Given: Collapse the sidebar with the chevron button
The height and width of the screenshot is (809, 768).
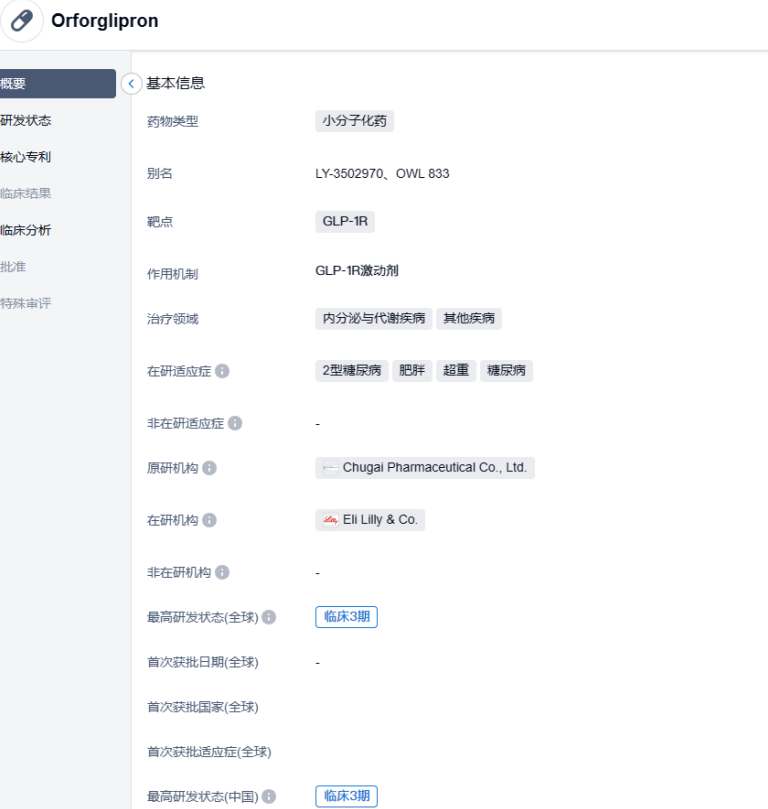Looking at the screenshot, I should 131,84.
